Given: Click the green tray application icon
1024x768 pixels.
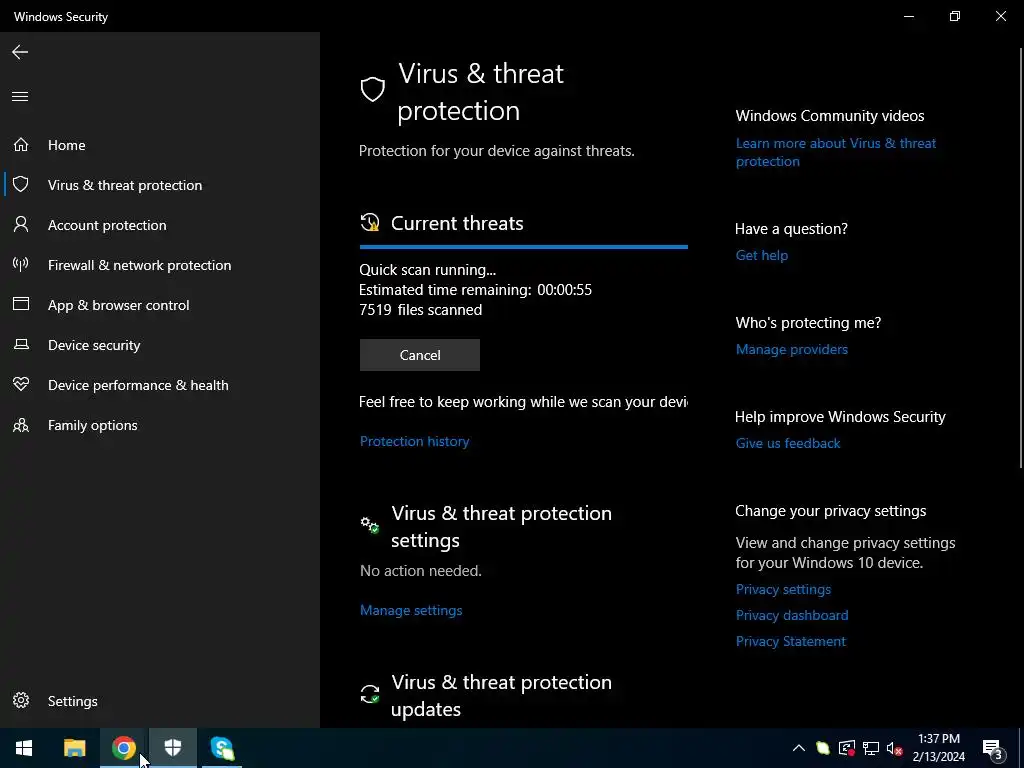Looking at the screenshot, I should point(823,748).
